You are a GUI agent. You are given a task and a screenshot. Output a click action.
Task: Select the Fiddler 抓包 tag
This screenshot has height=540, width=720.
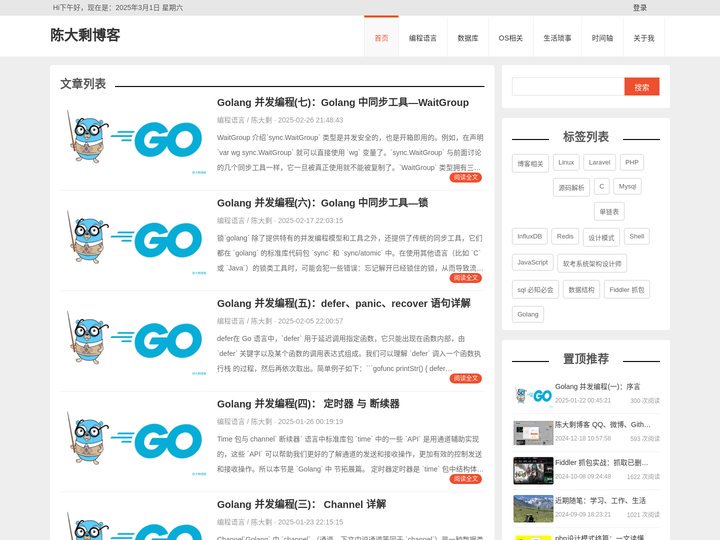click(x=627, y=290)
